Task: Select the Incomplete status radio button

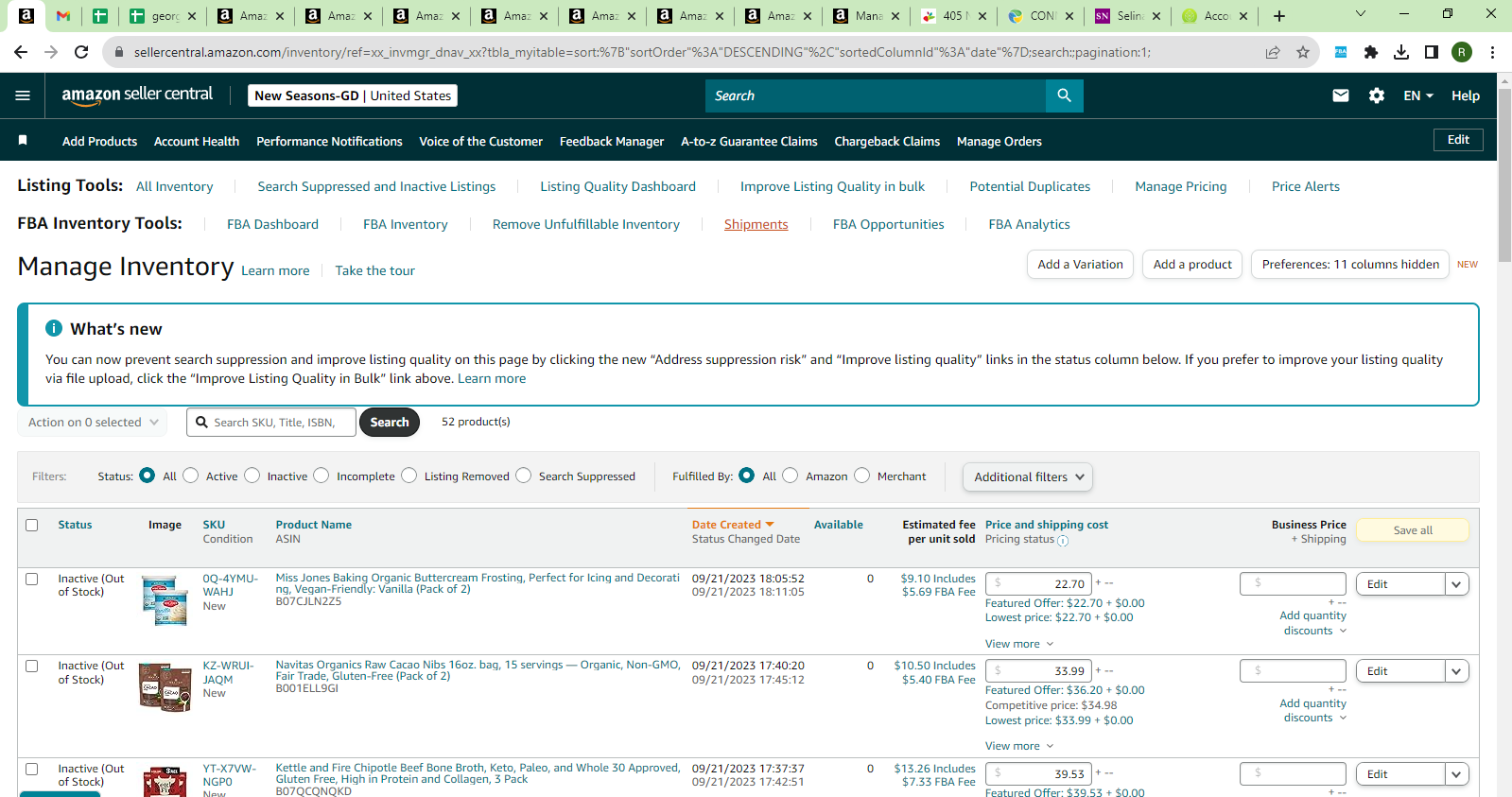Action: pos(322,476)
